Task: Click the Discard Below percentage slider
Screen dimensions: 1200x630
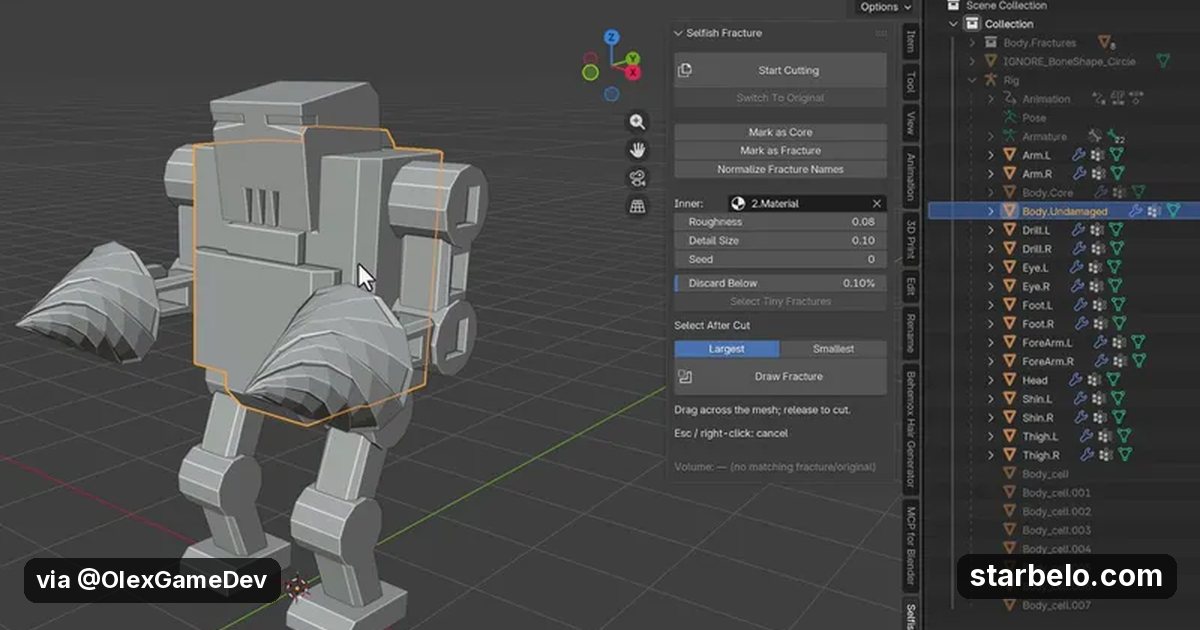Action: tap(780, 283)
